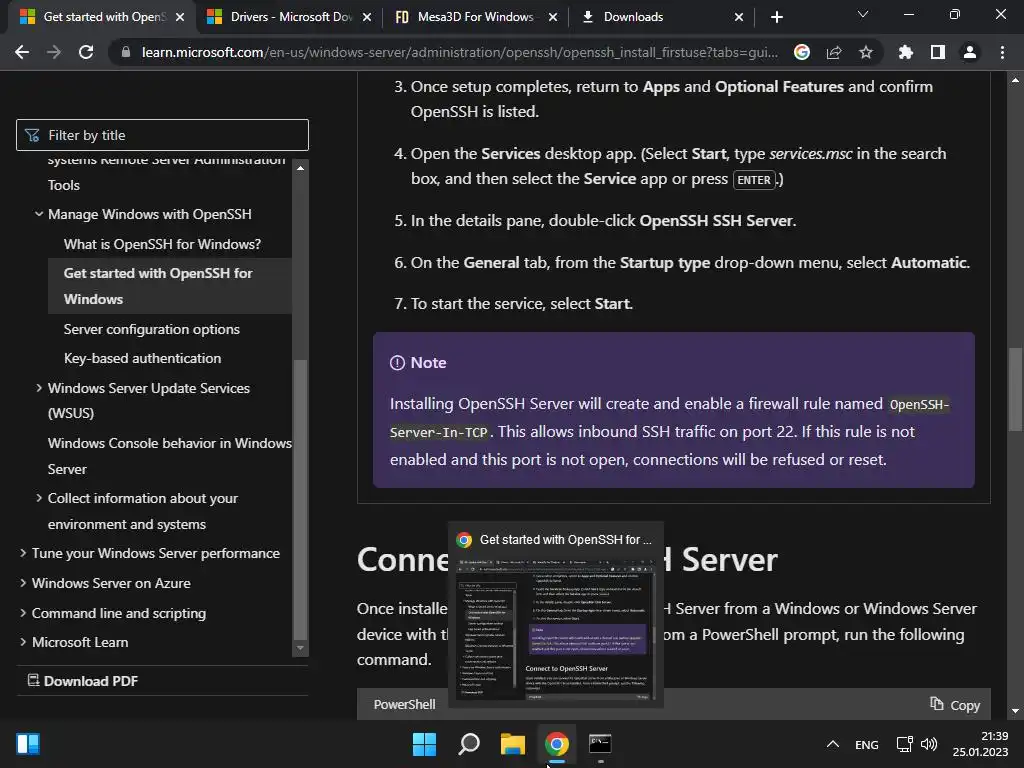Image resolution: width=1024 pixels, height=768 pixels.
Task: Collapse Manage Windows with OpenSSH section
Action: pyautogui.click(x=39, y=214)
